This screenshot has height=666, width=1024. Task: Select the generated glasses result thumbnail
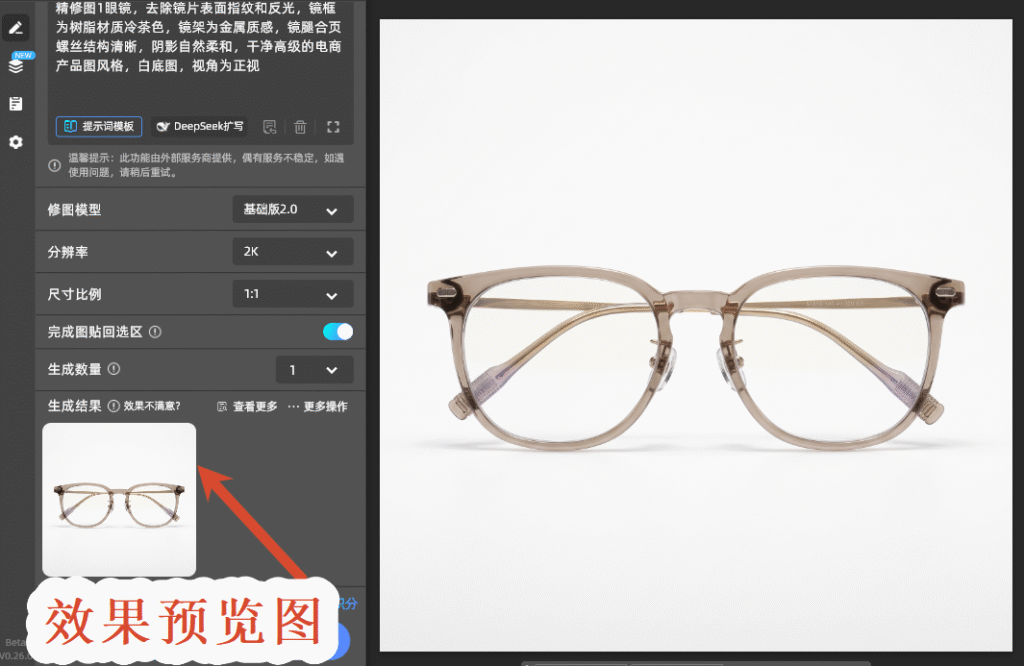(119, 500)
